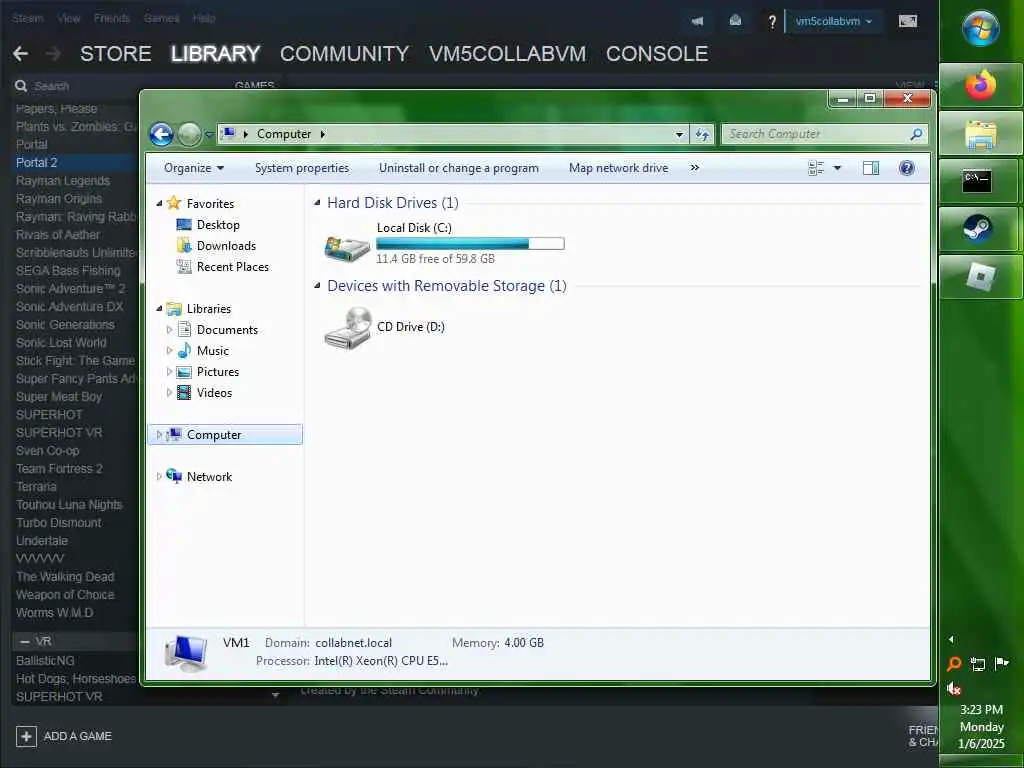Screen dimensions: 1024x768
Task: Open the Roblox taskbar icon
Action: pyautogui.click(x=980, y=278)
